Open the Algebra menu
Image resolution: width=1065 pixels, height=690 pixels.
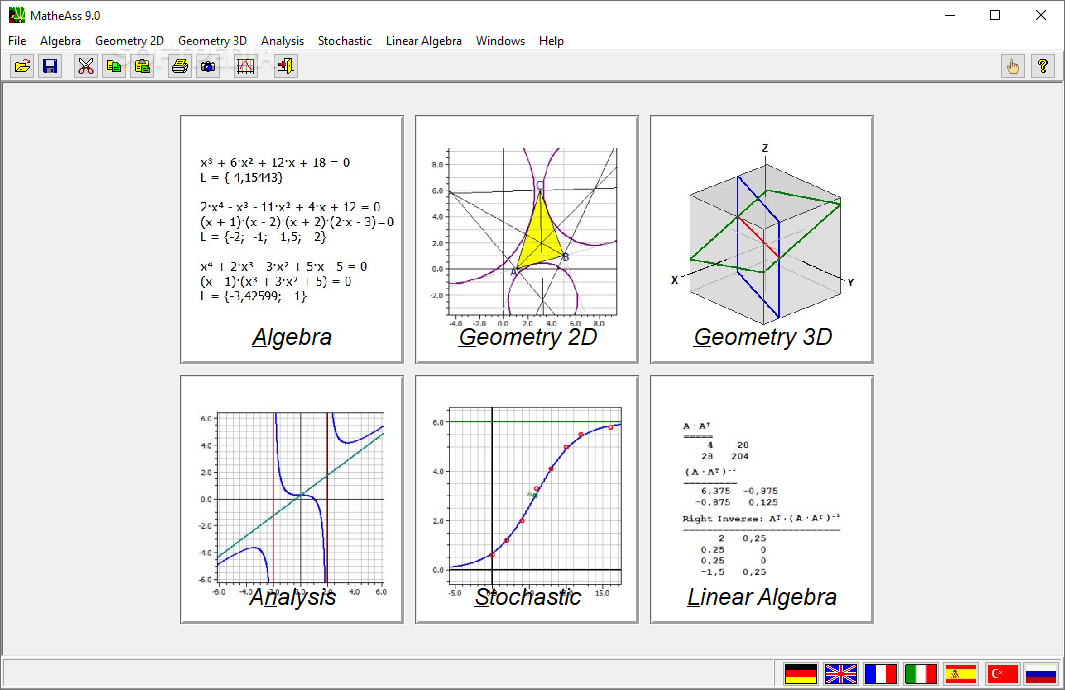tap(60, 41)
